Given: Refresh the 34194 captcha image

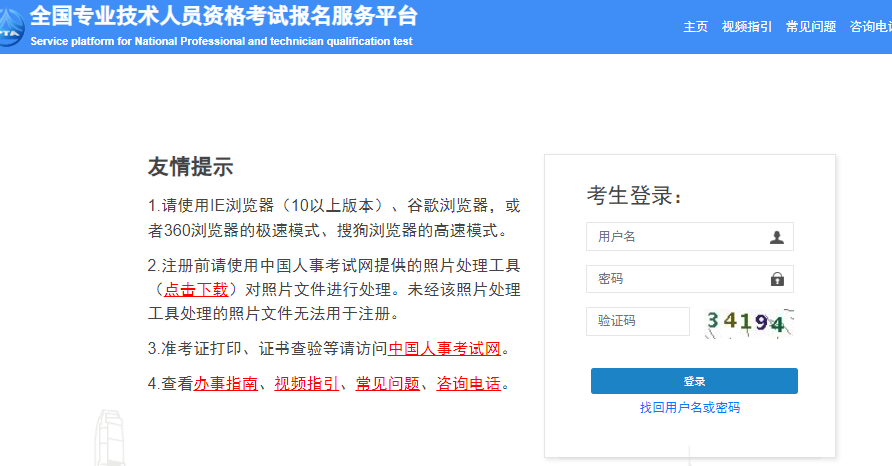Looking at the screenshot, I should (748, 322).
